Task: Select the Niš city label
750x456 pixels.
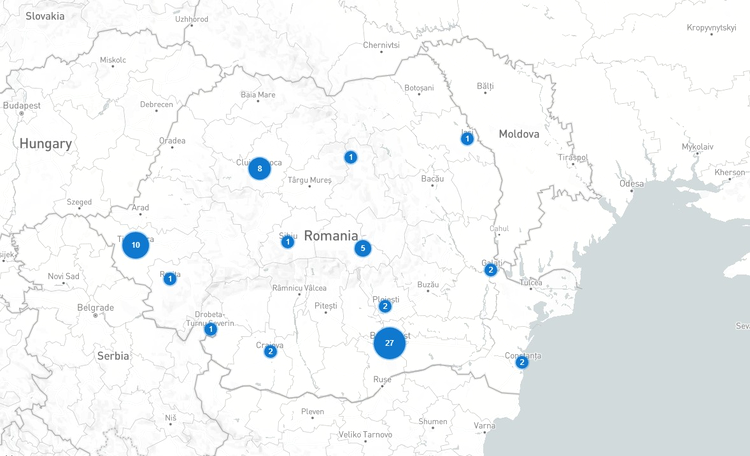Action: tap(171, 418)
